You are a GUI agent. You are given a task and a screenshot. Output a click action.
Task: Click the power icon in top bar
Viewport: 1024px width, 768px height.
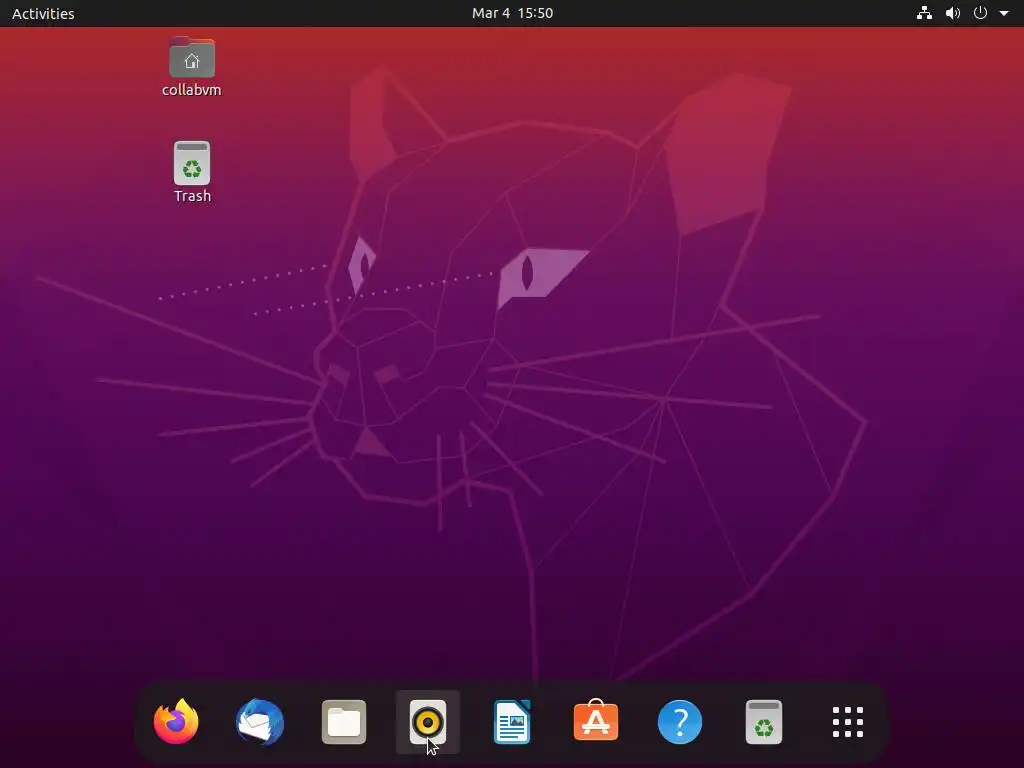[980, 13]
